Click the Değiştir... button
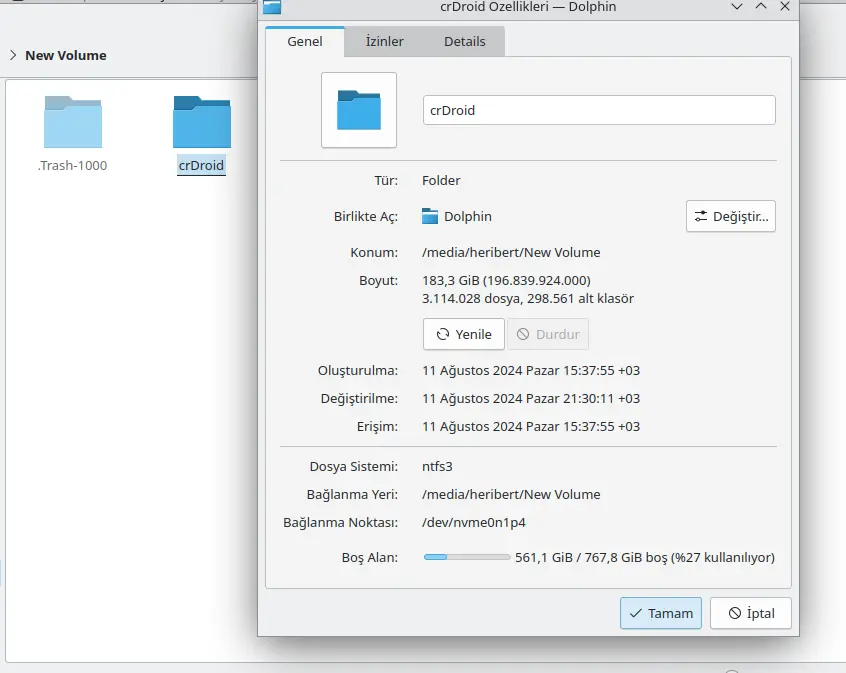 [x=731, y=216]
